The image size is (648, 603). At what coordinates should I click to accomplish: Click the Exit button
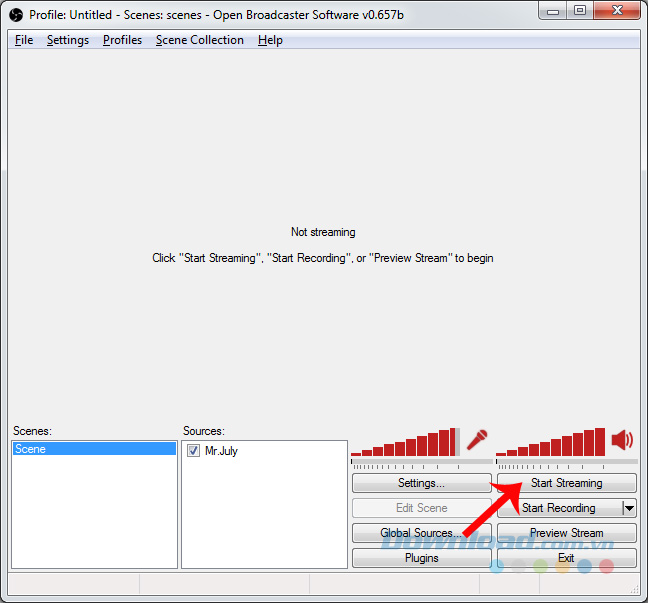pos(567,558)
